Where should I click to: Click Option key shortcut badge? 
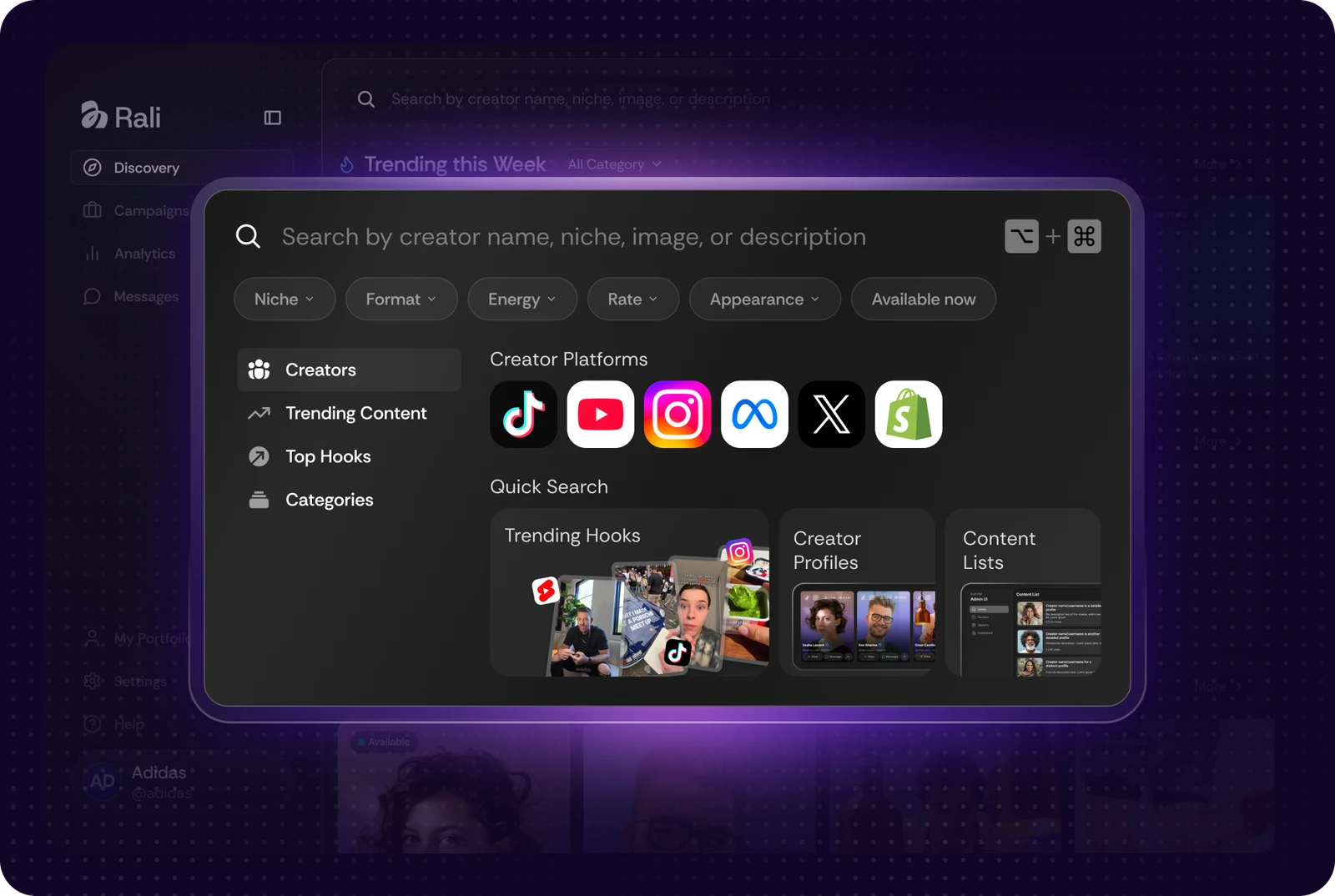[1021, 237]
